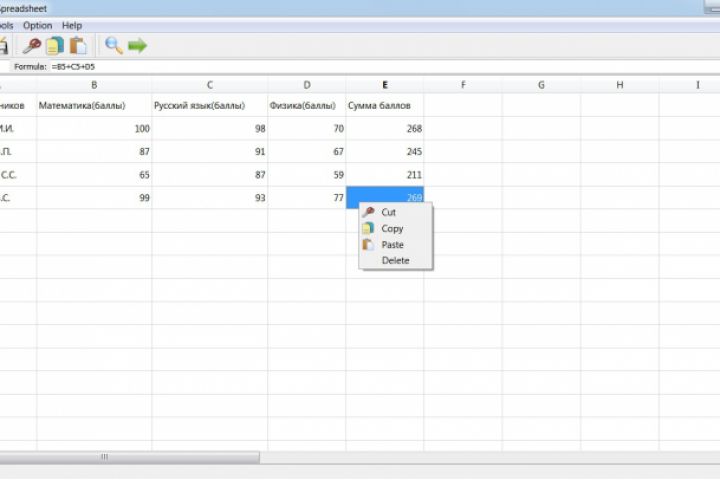This screenshot has height=480, width=720.
Task: Click the green arrow toolbar icon
Action: click(137, 45)
